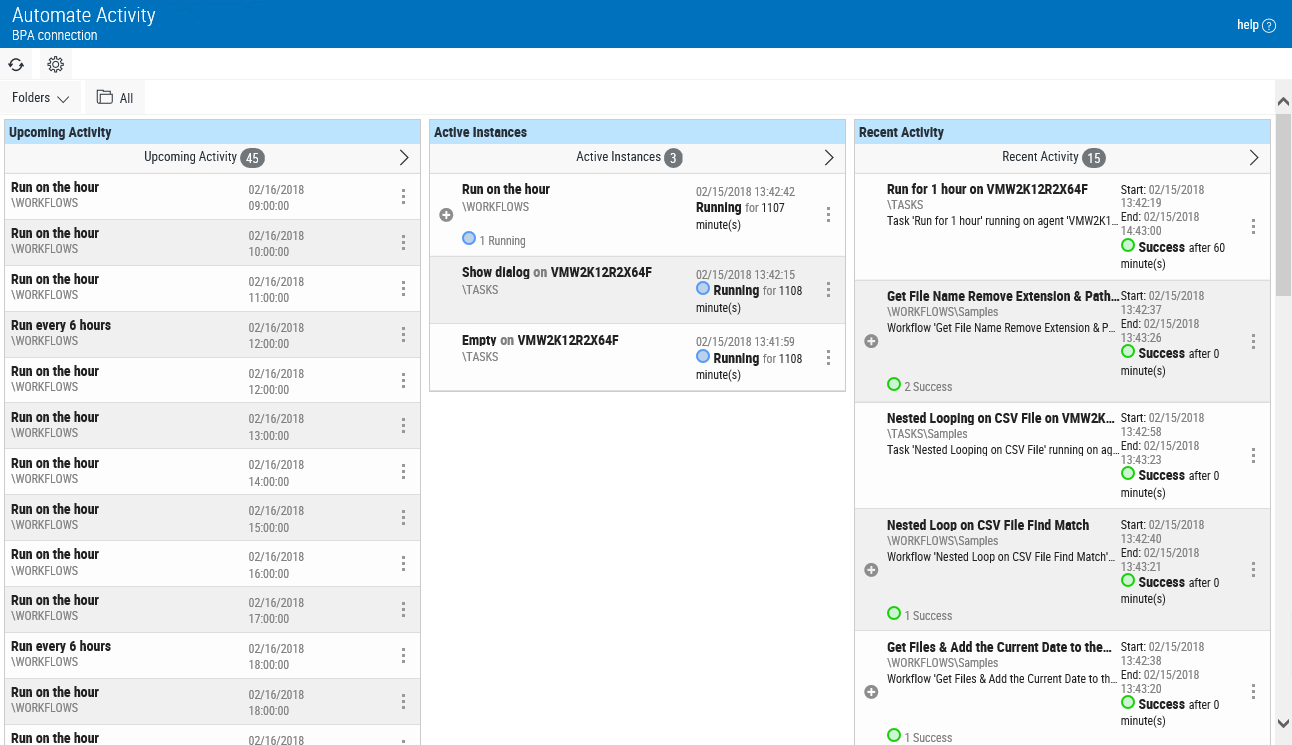This screenshot has height=745, width=1292.
Task: Click the refresh icon in the toolbar
Action: [16, 64]
